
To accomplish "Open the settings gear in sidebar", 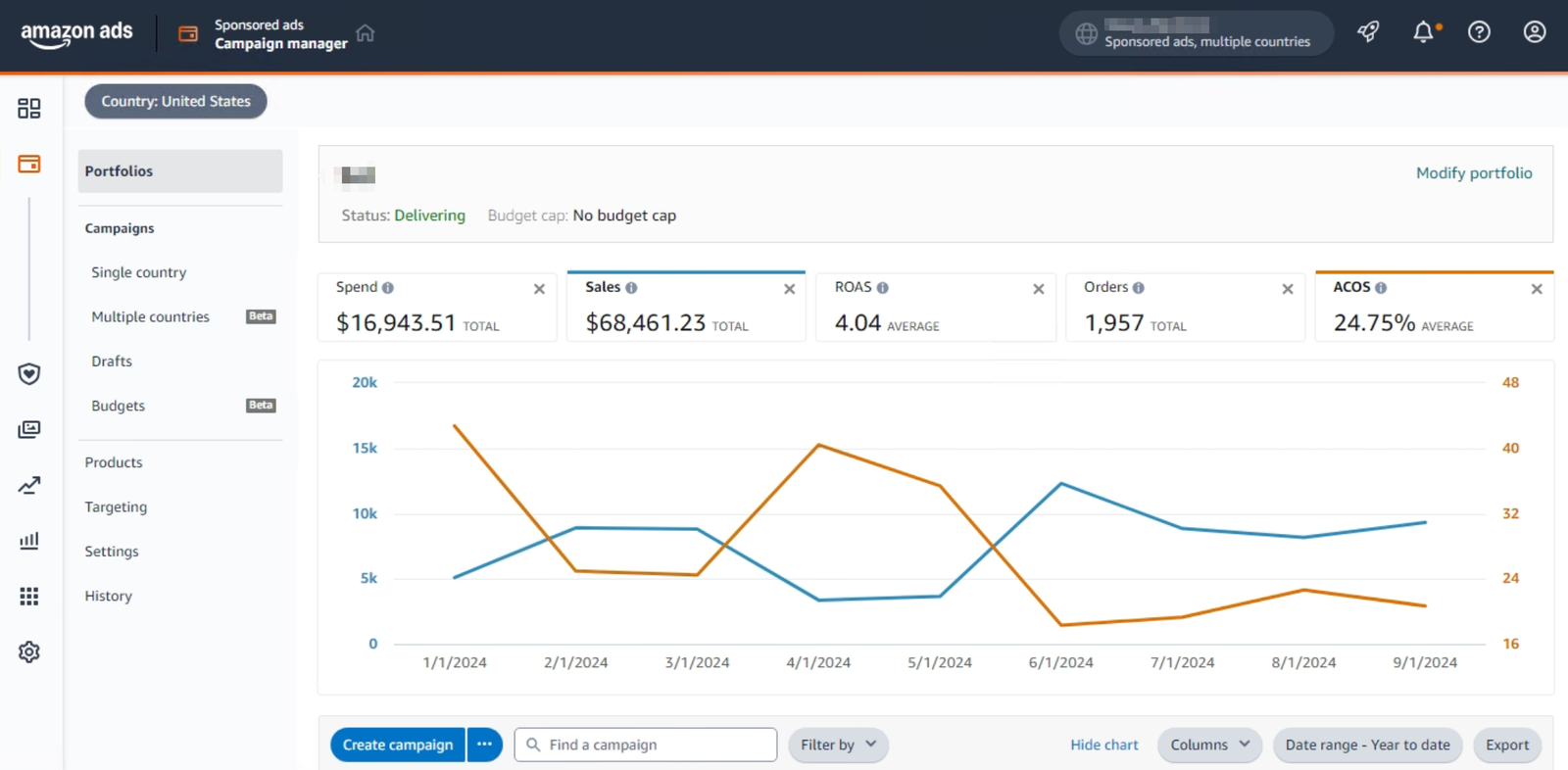I will tap(29, 651).
